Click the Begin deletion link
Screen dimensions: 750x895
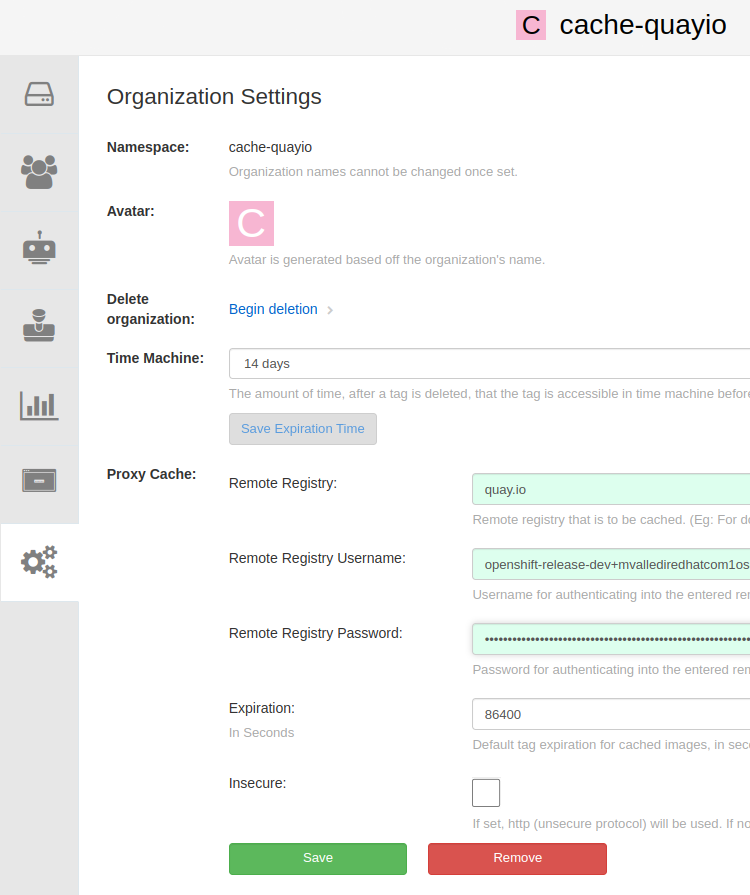273,309
